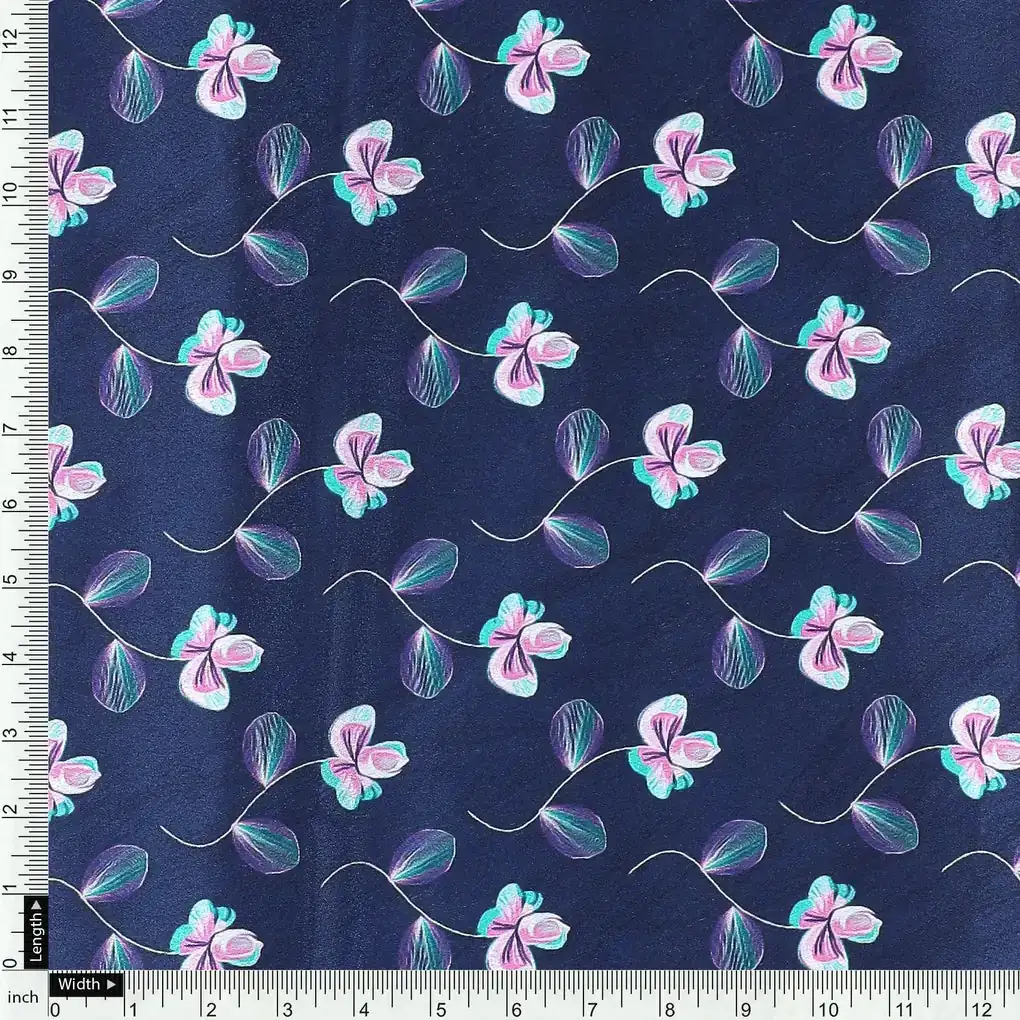The height and width of the screenshot is (1020, 1020).
Task: Pick the 4 mark on the length ruler
Action: pyautogui.click(x=9, y=657)
